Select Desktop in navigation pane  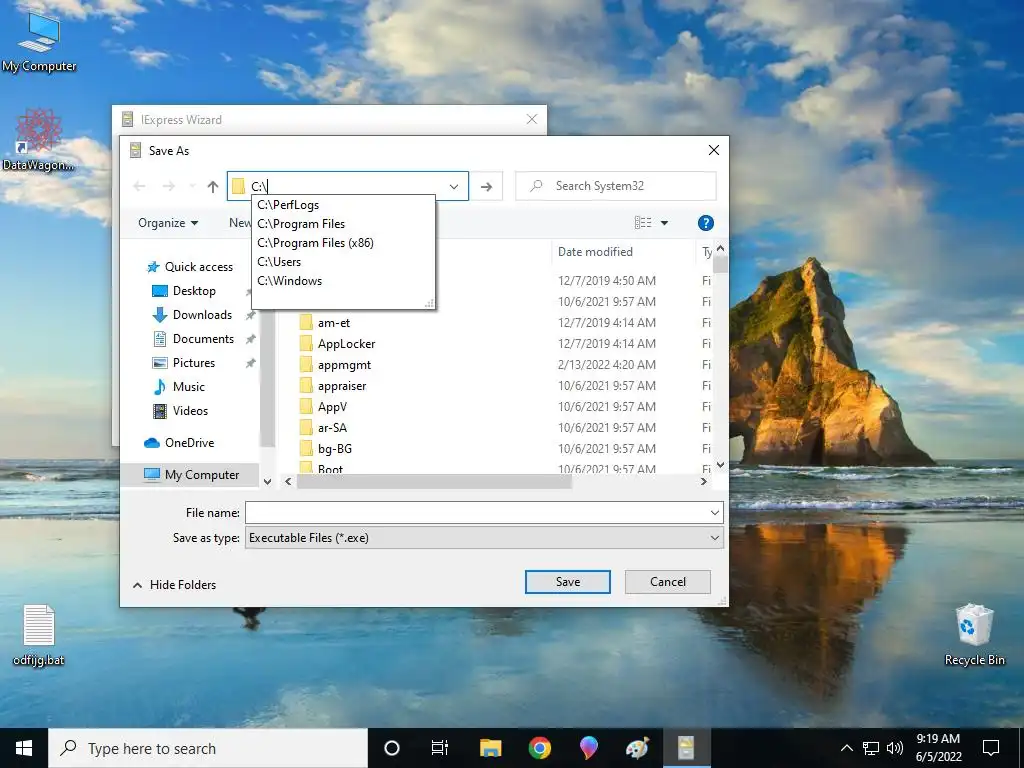[x=184, y=291]
